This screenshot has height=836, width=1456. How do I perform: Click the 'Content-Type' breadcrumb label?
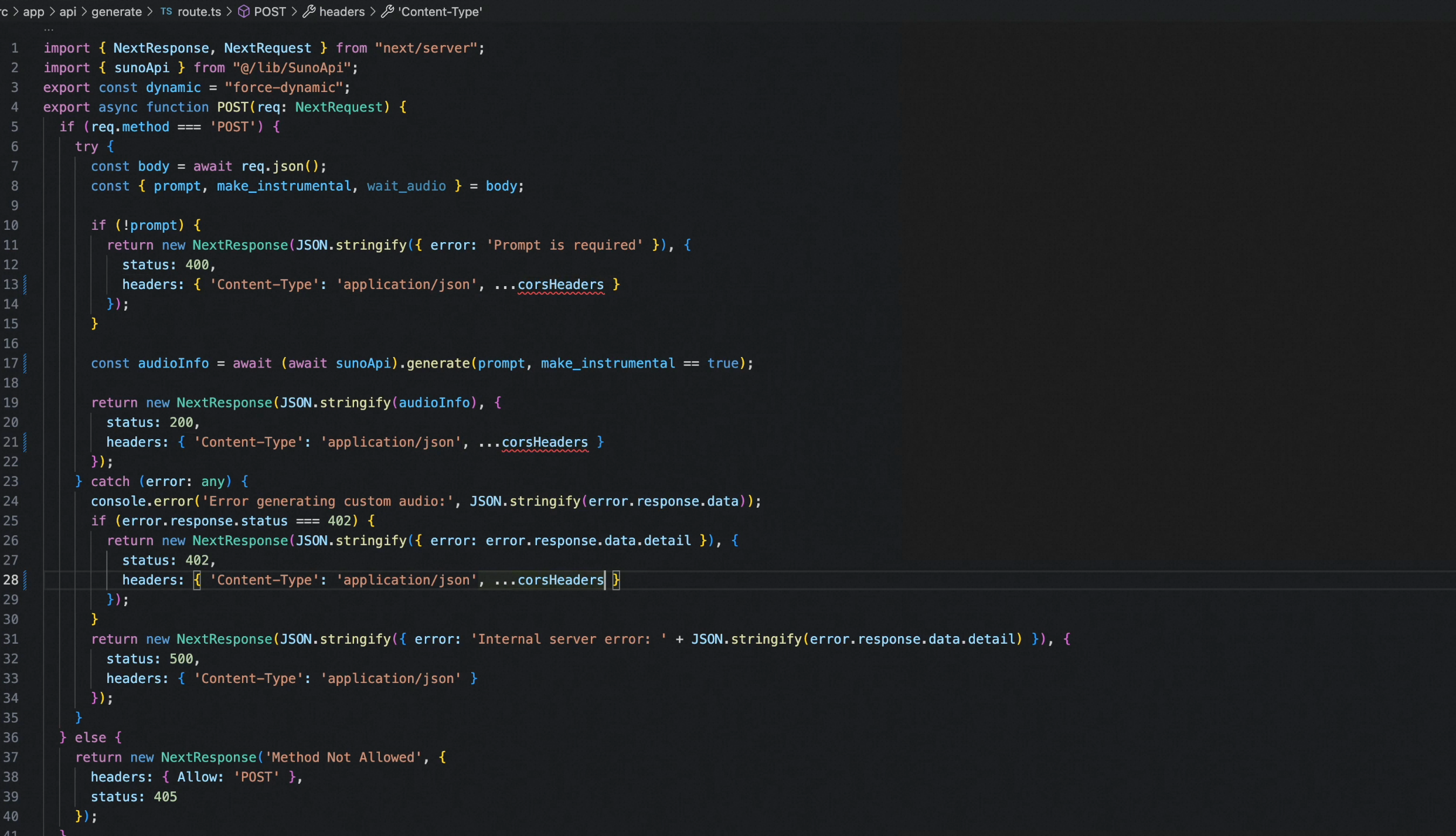(440, 12)
